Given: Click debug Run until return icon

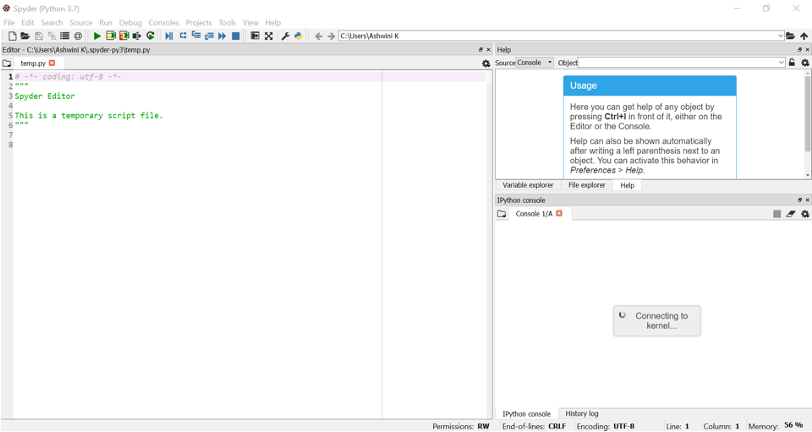Looking at the screenshot, I should point(209,36).
